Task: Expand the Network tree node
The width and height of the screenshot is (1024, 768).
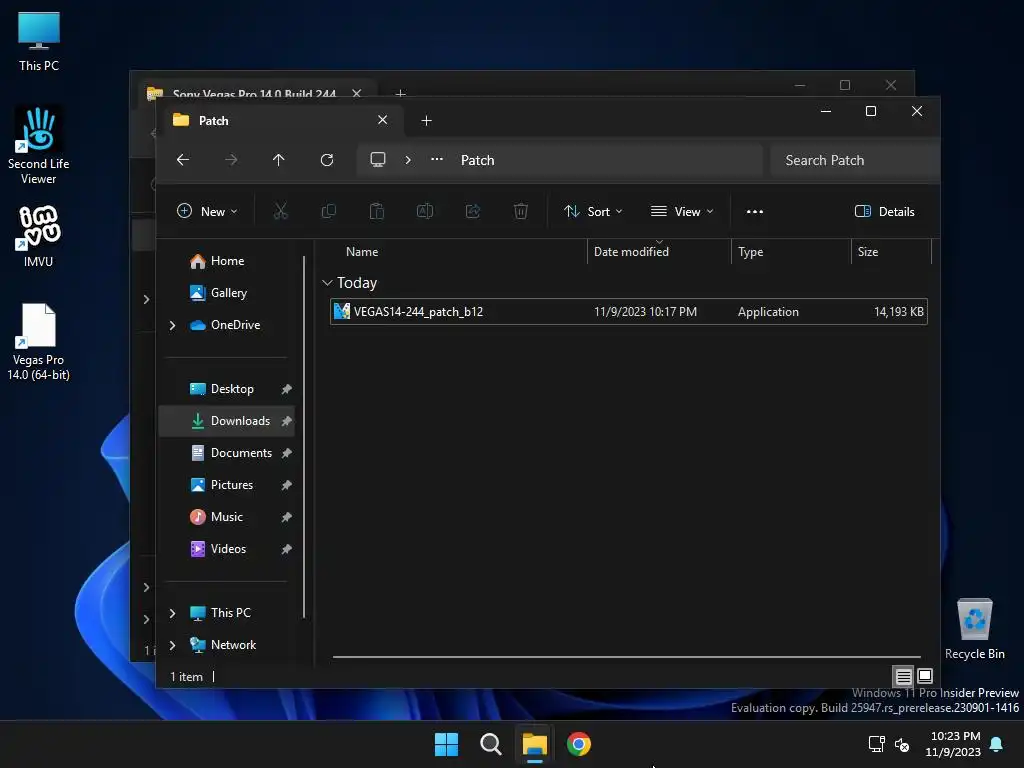Action: [x=172, y=645]
